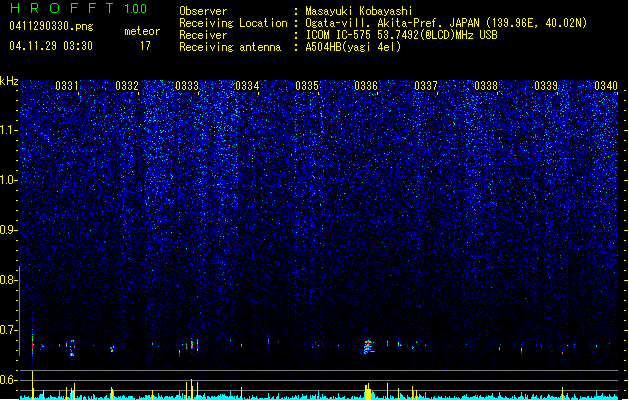Click the Receiver field label

(203, 35)
